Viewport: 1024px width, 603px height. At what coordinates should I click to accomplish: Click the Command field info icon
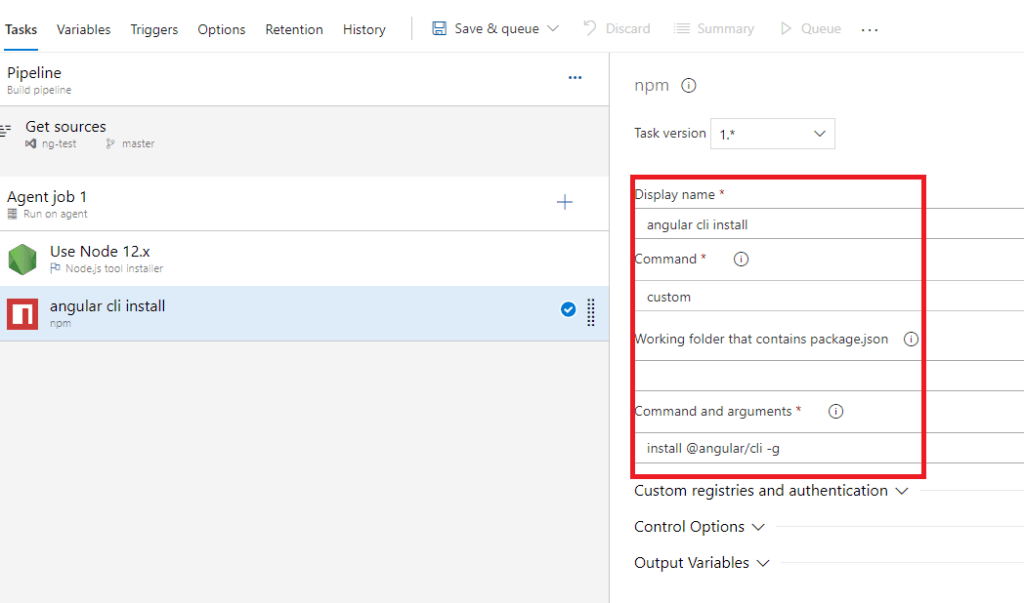click(741, 259)
